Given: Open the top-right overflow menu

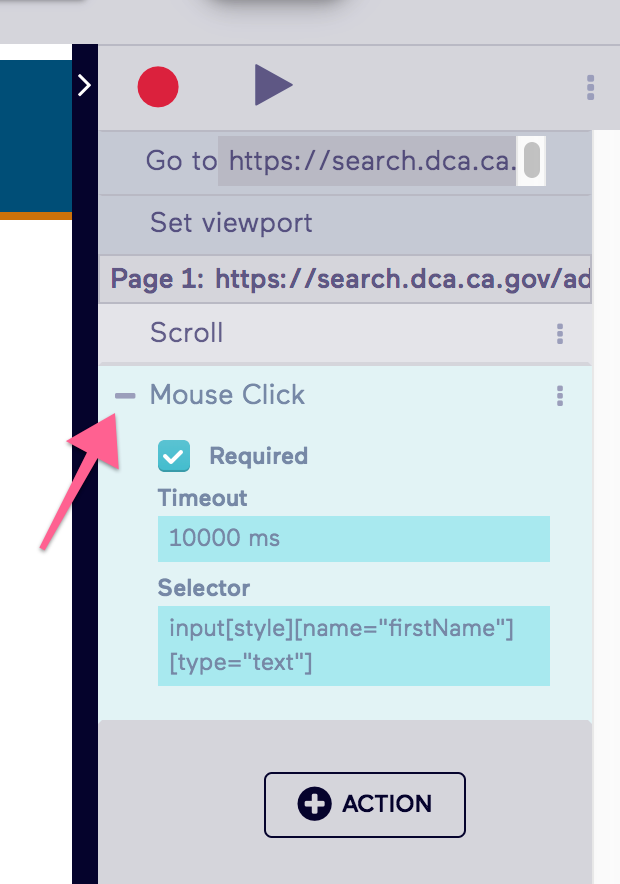Looking at the screenshot, I should coord(590,88).
